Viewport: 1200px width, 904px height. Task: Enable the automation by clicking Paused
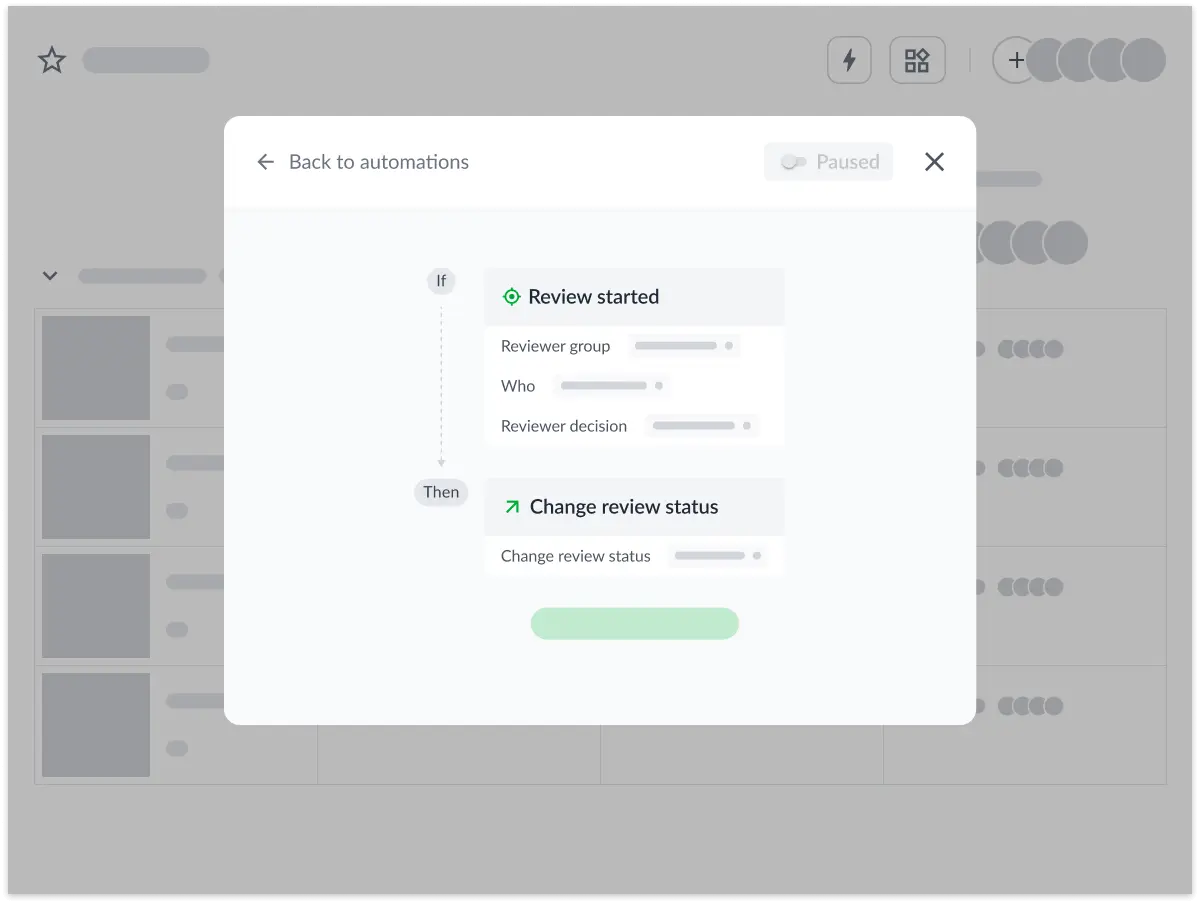coord(828,161)
